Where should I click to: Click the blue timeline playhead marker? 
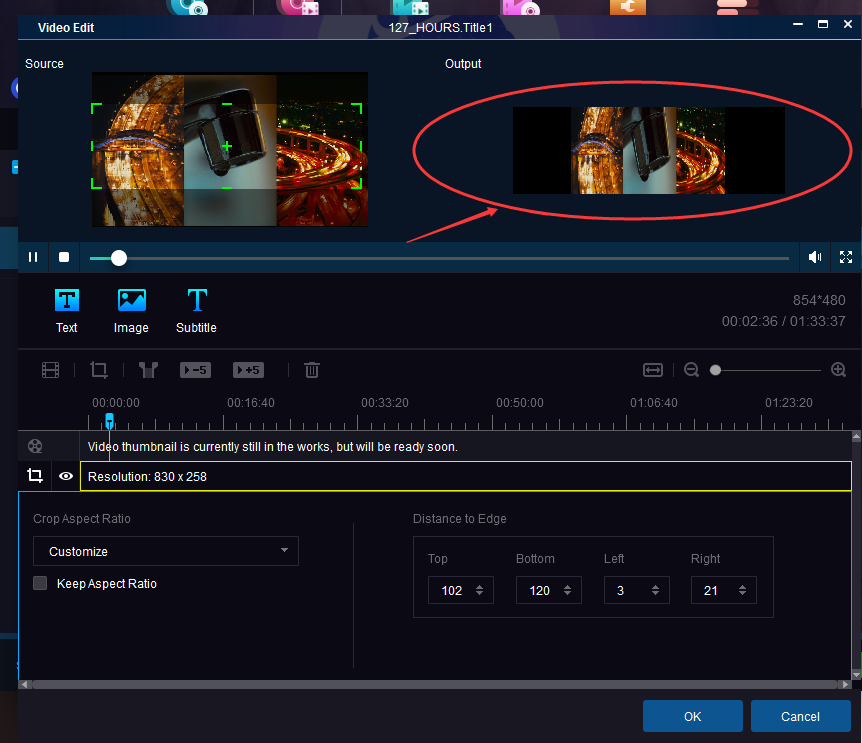[x=109, y=421]
